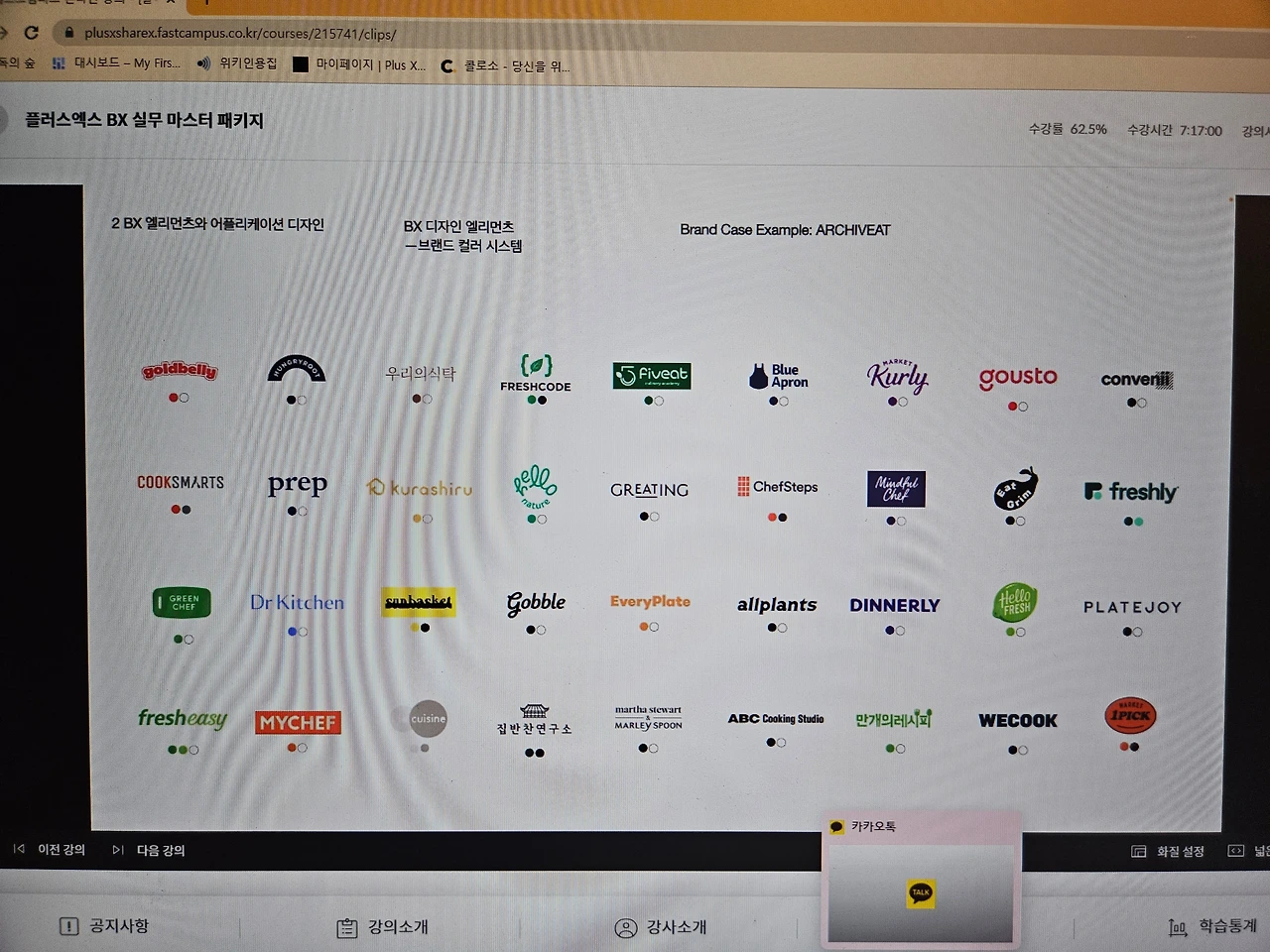
Task: Click the Hungryroot arch logo
Action: pyautogui.click(x=296, y=369)
